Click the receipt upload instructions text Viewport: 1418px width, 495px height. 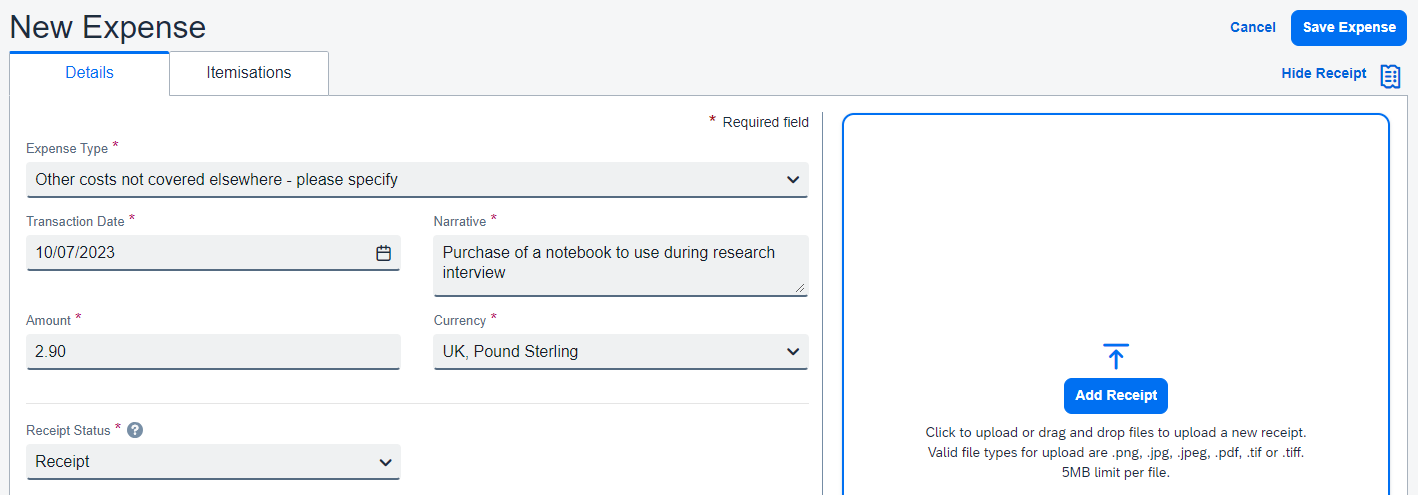point(1116,453)
